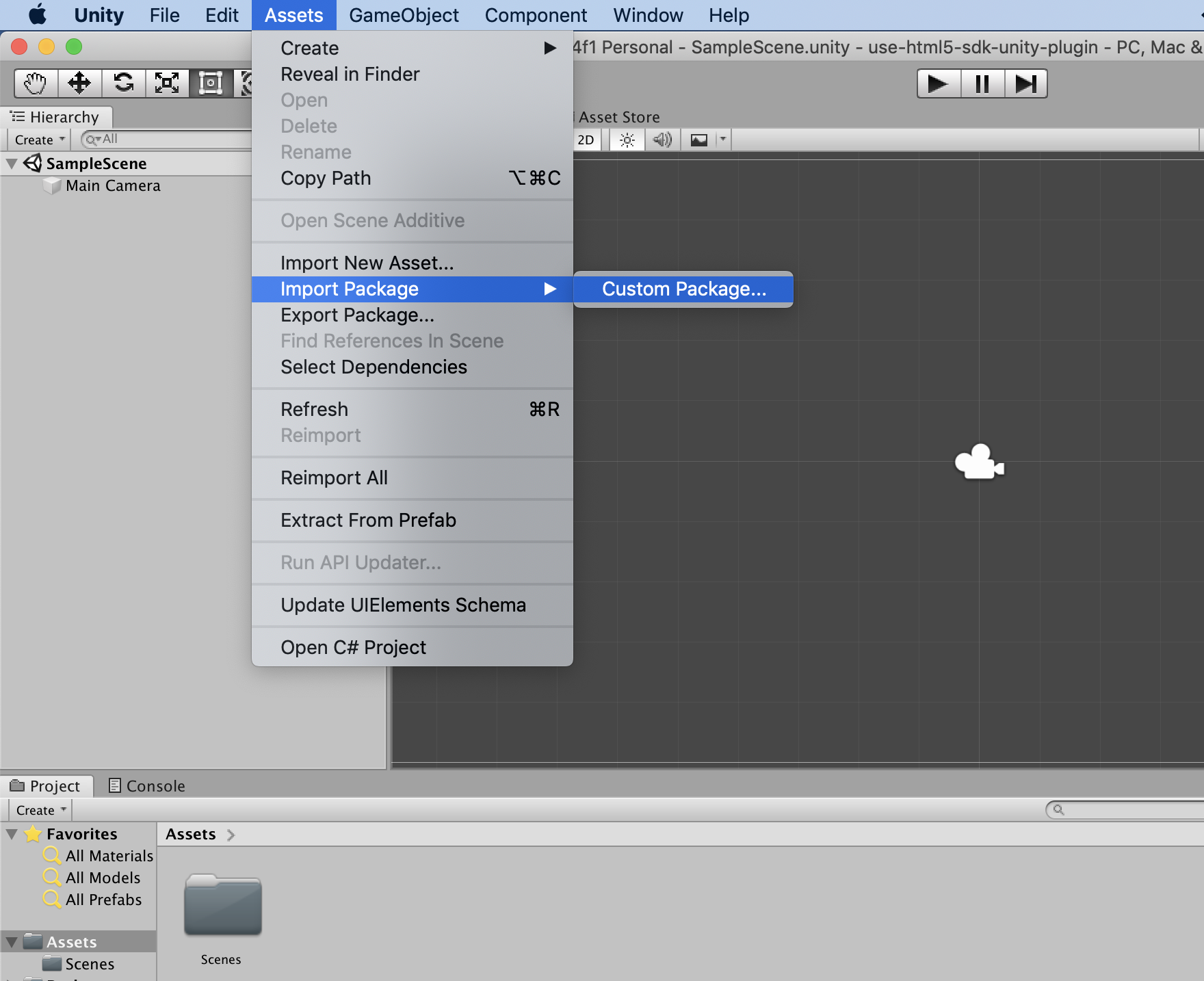
Task: Select Scenes folder in Project tree
Action: point(79,964)
